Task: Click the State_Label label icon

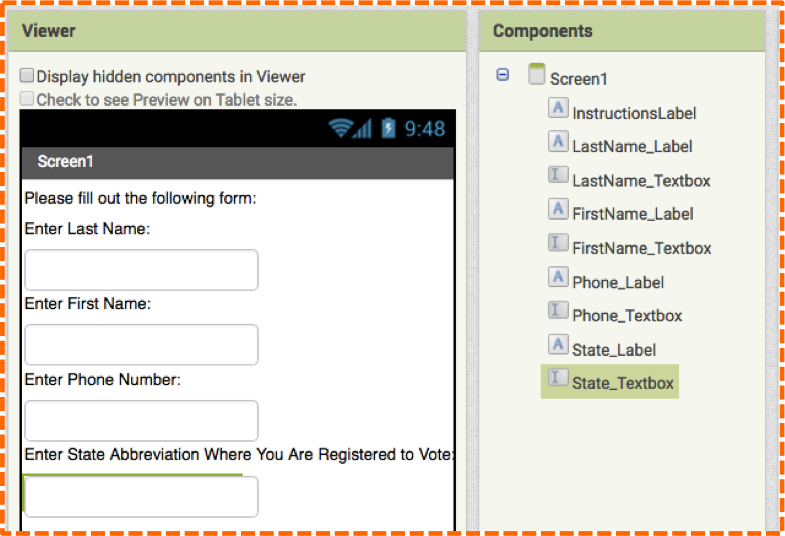Action: (x=558, y=344)
